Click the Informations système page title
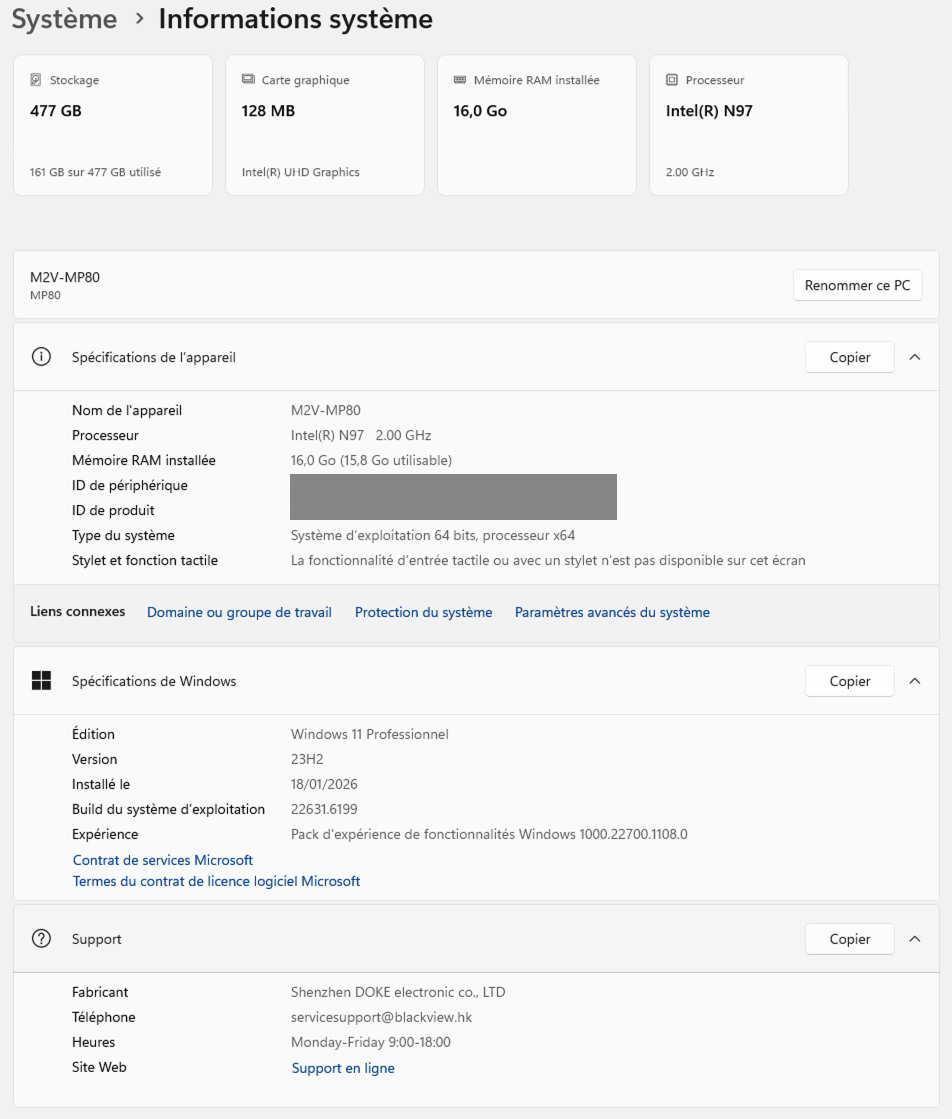Image resolution: width=952 pixels, height=1119 pixels. click(295, 19)
